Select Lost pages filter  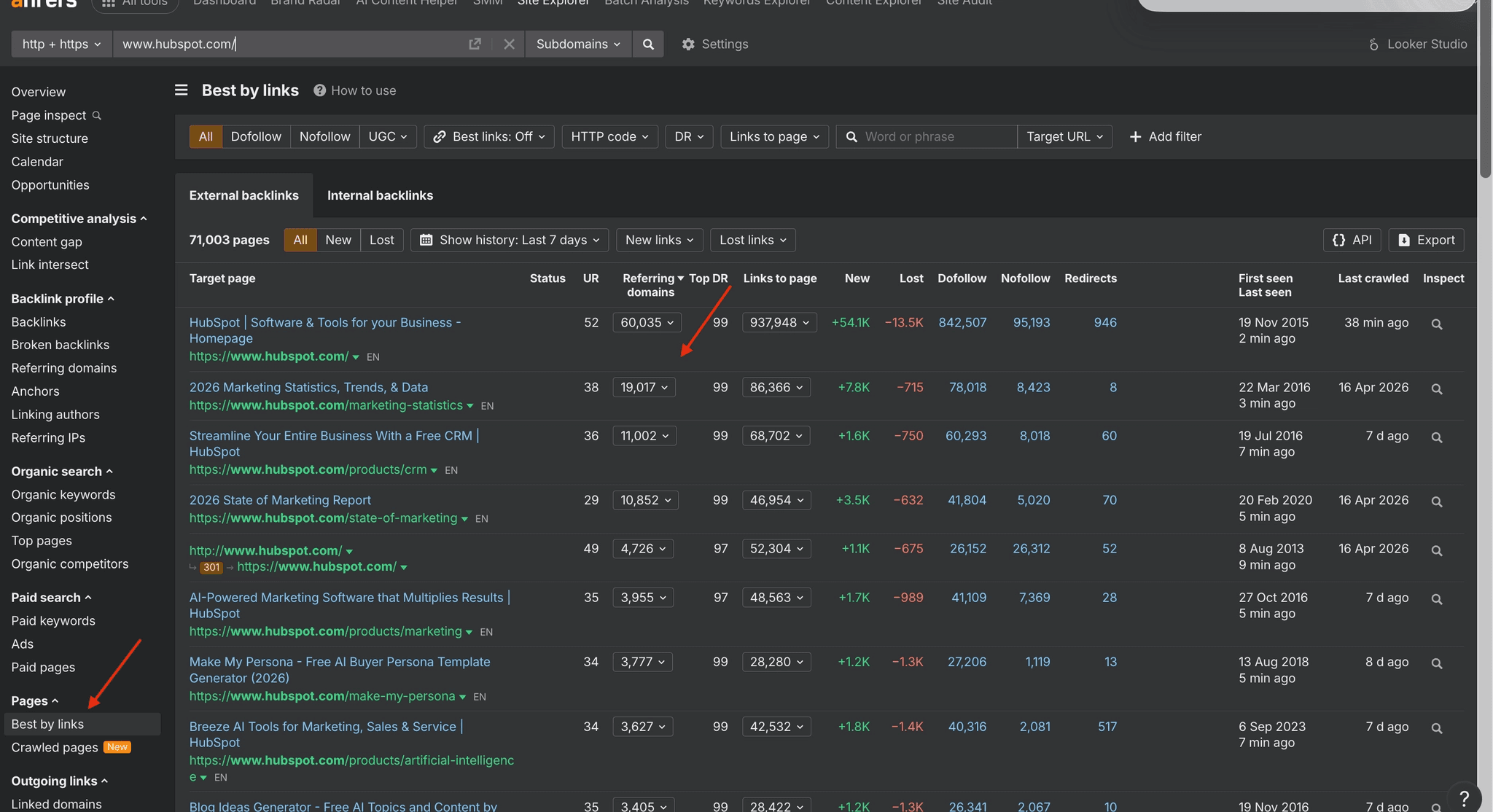coord(382,240)
